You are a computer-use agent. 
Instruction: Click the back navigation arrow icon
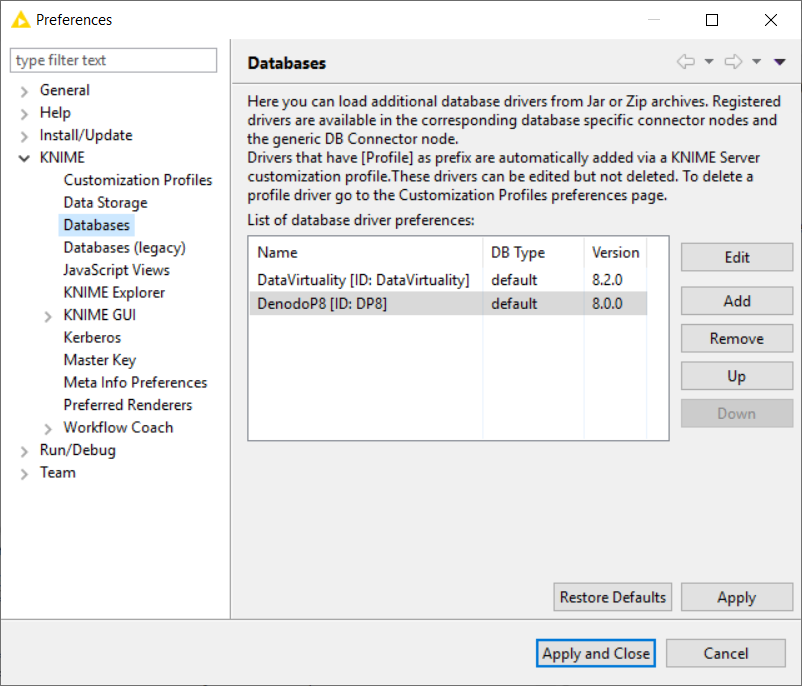(685, 62)
